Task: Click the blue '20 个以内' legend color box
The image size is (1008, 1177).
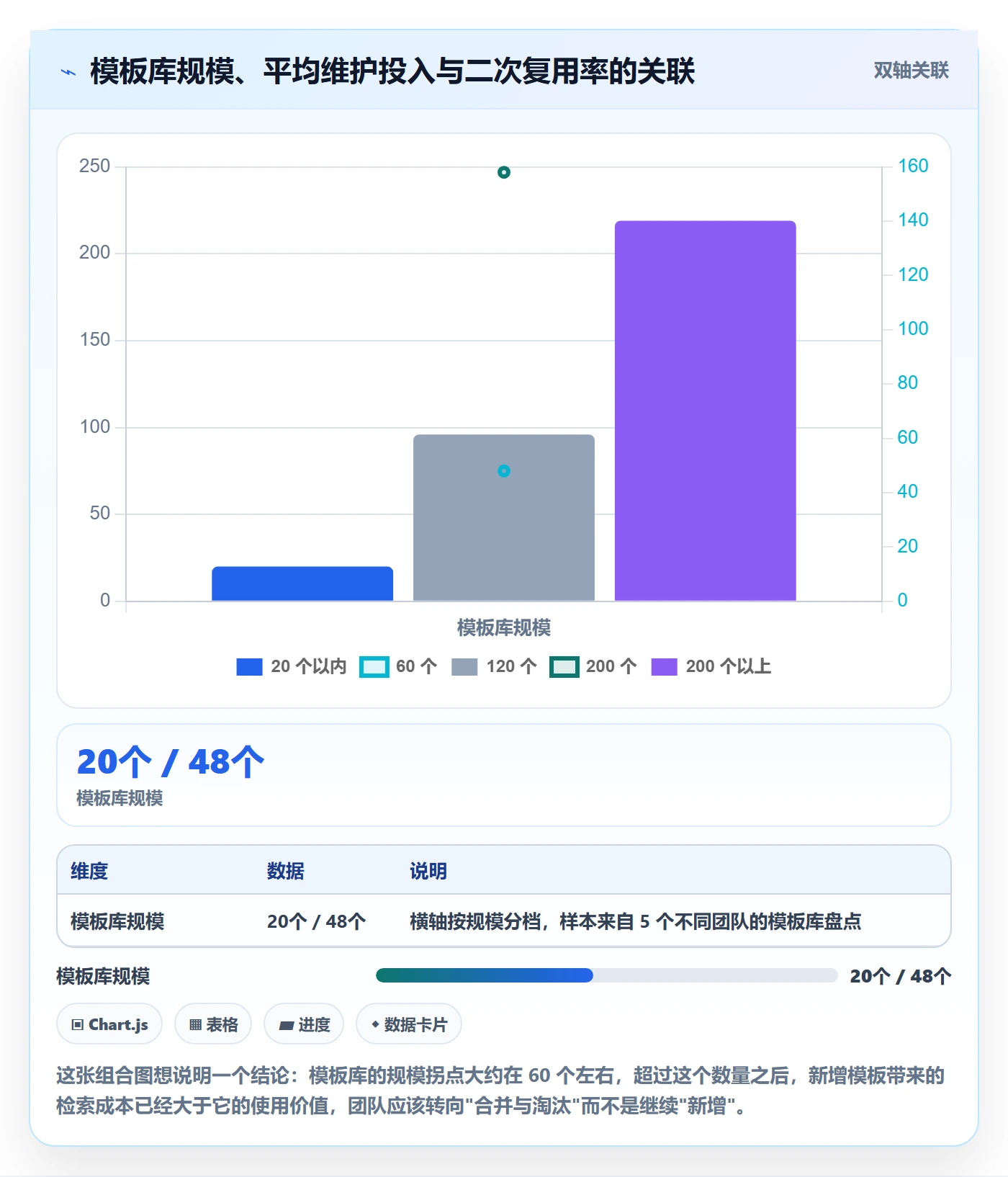Action: point(249,667)
